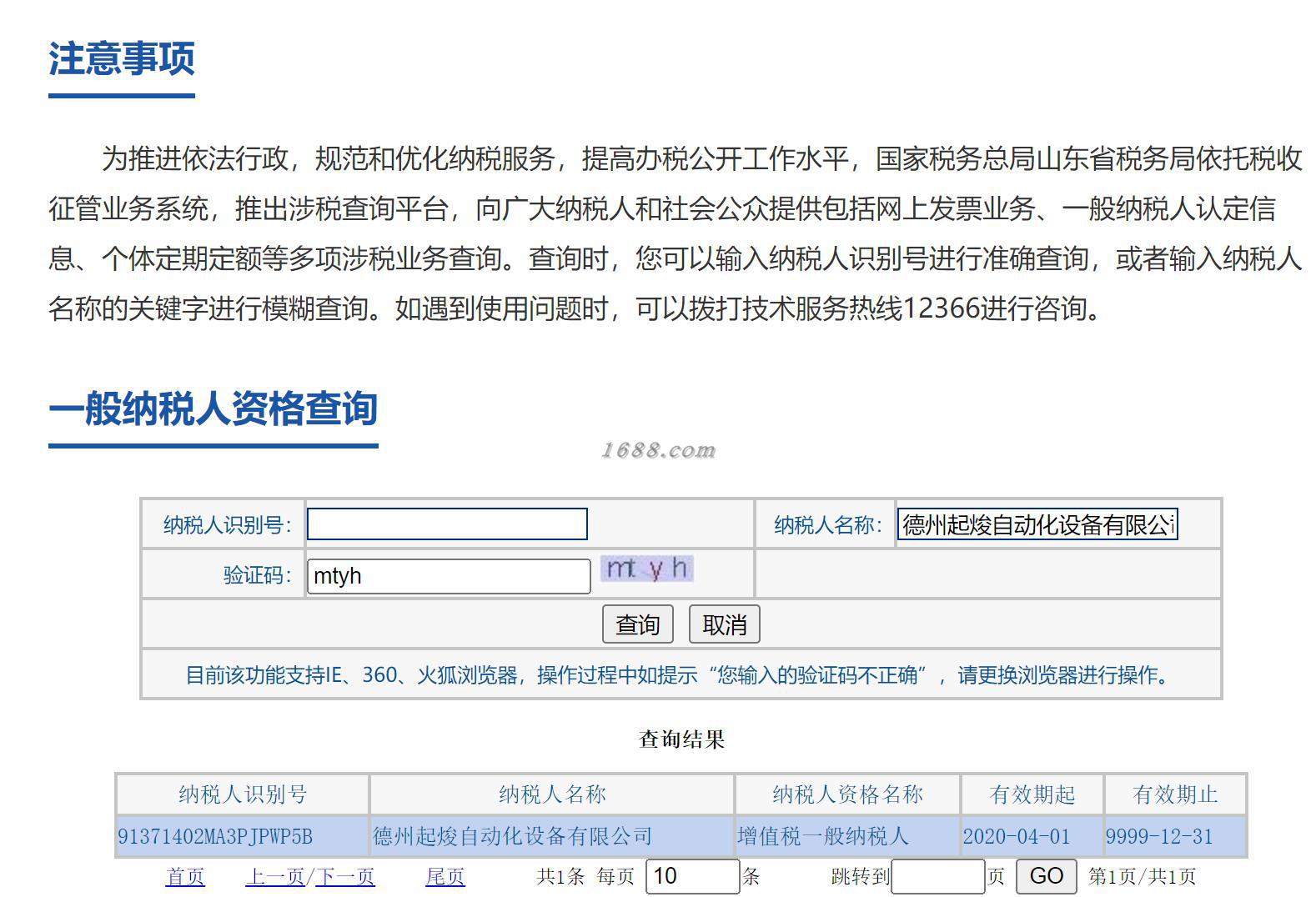Select taxpayer ID 91371402MA3PJPWP5B cell
Screen dimensions: 1316x897
pos(243,836)
